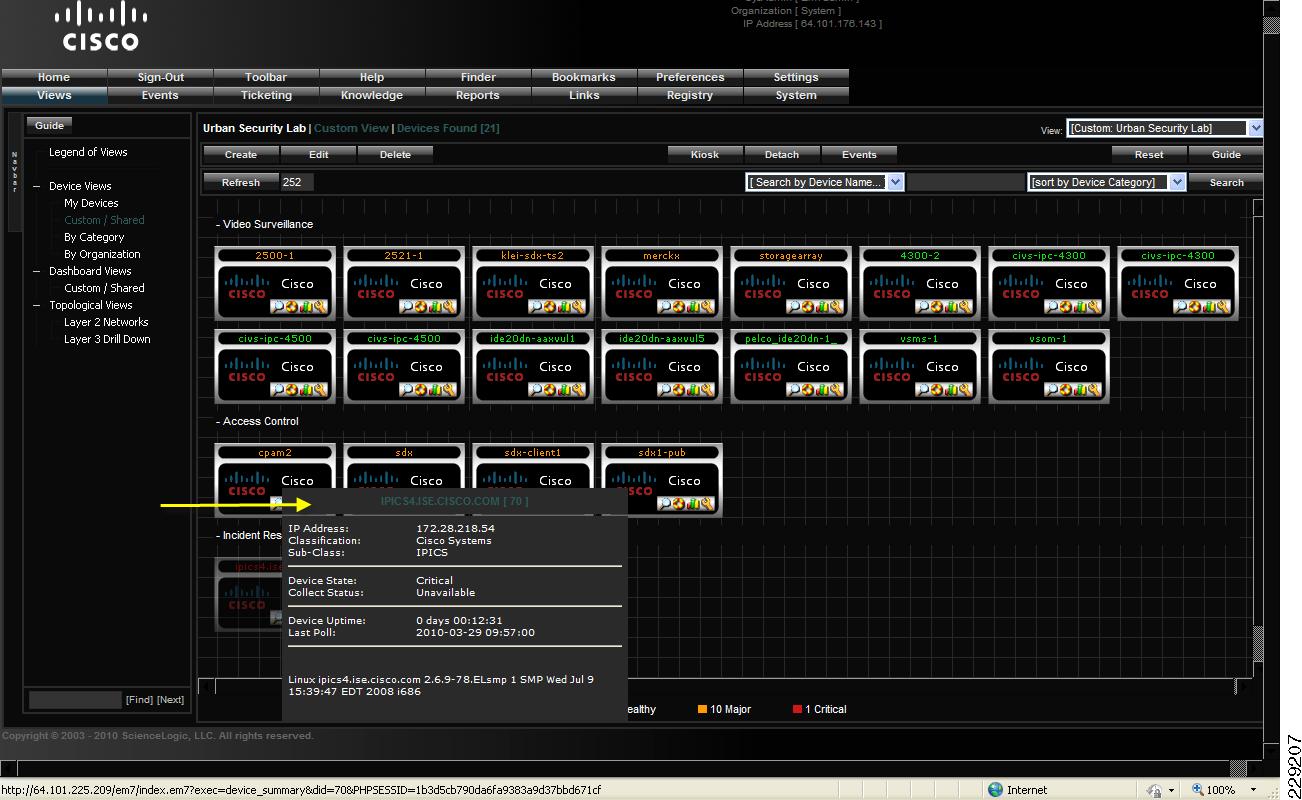Click the Delete view button

[x=395, y=154]
